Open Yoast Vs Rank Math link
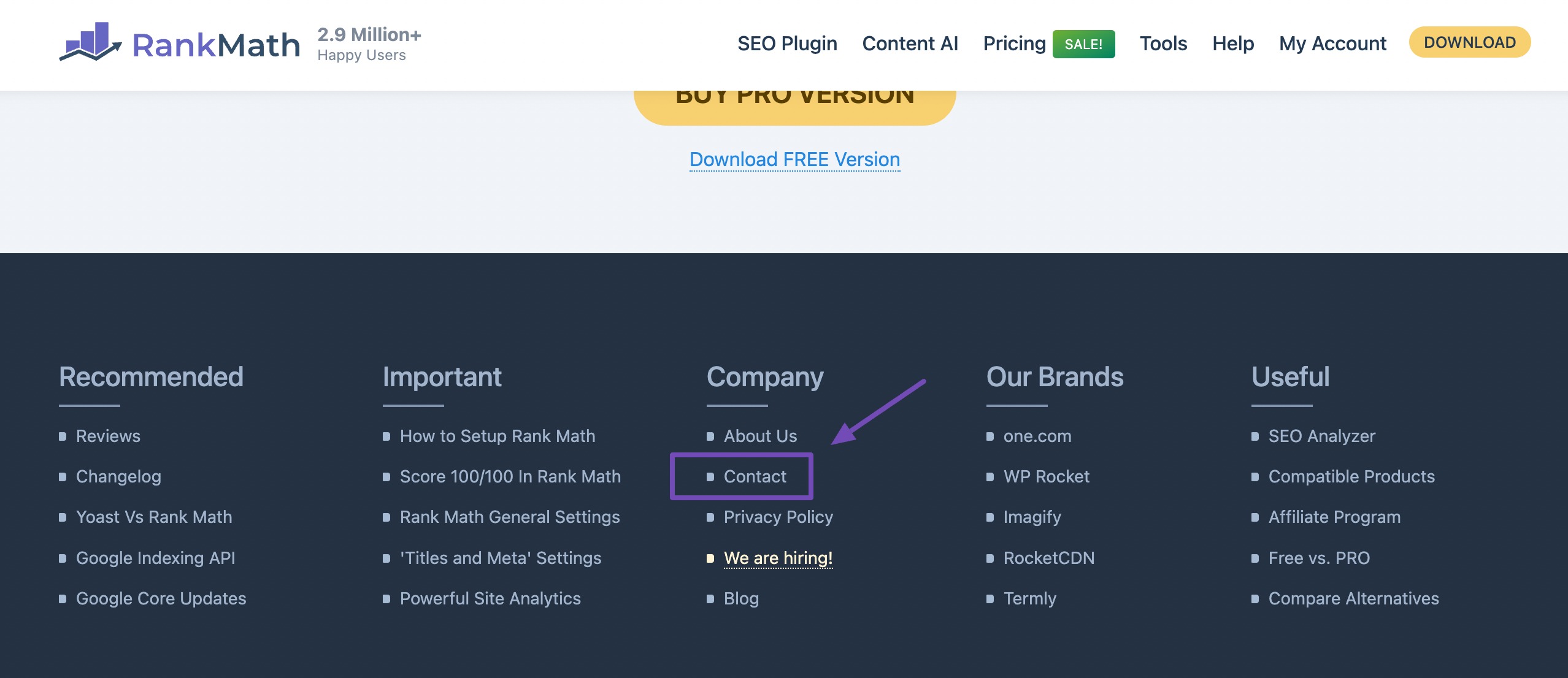The image size is (1568, 678). coord(154,517)
